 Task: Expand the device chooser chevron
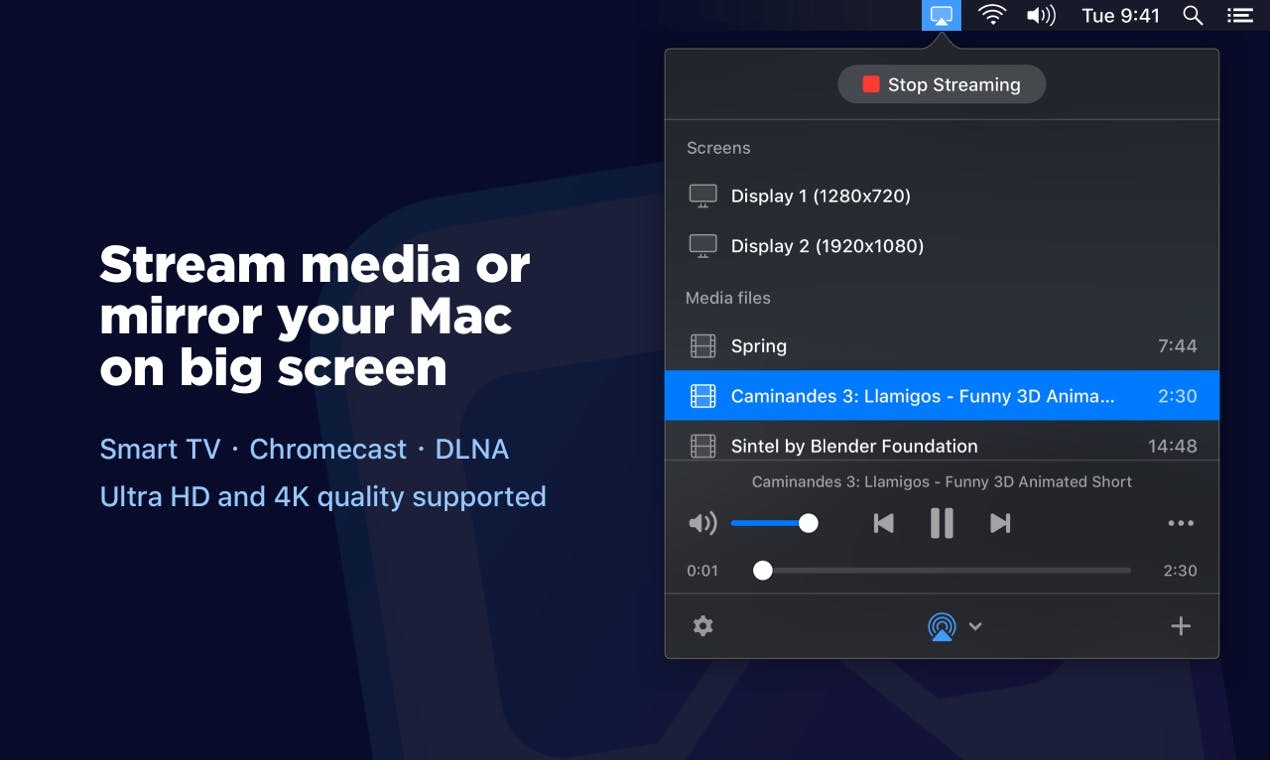975,627
